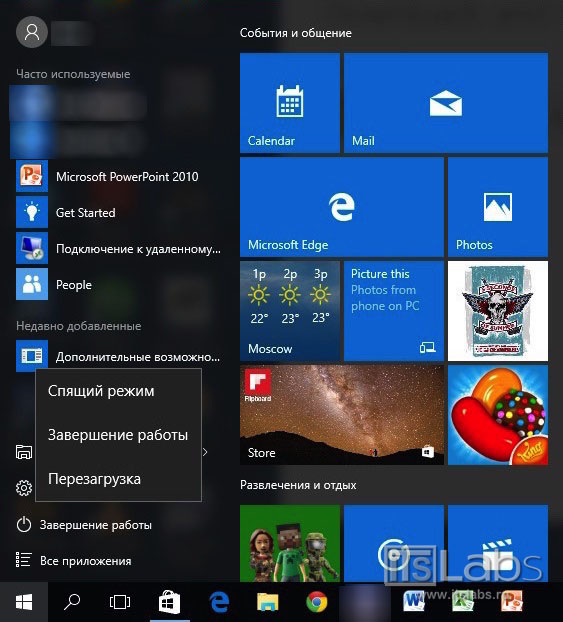Choose Спящий режим from power menu
The height and width of the screenshot is (622, 563).
[x=119, y=391]
